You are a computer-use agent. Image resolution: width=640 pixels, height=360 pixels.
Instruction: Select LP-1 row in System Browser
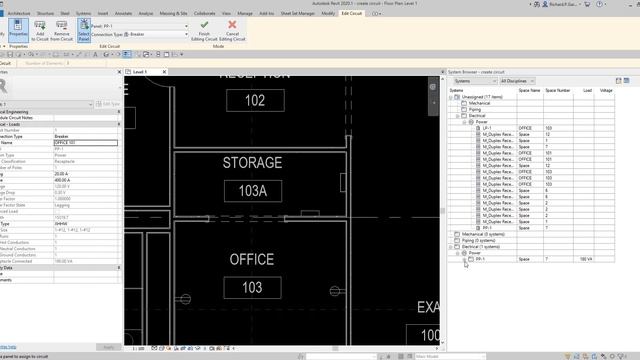[x=531, y=128]
